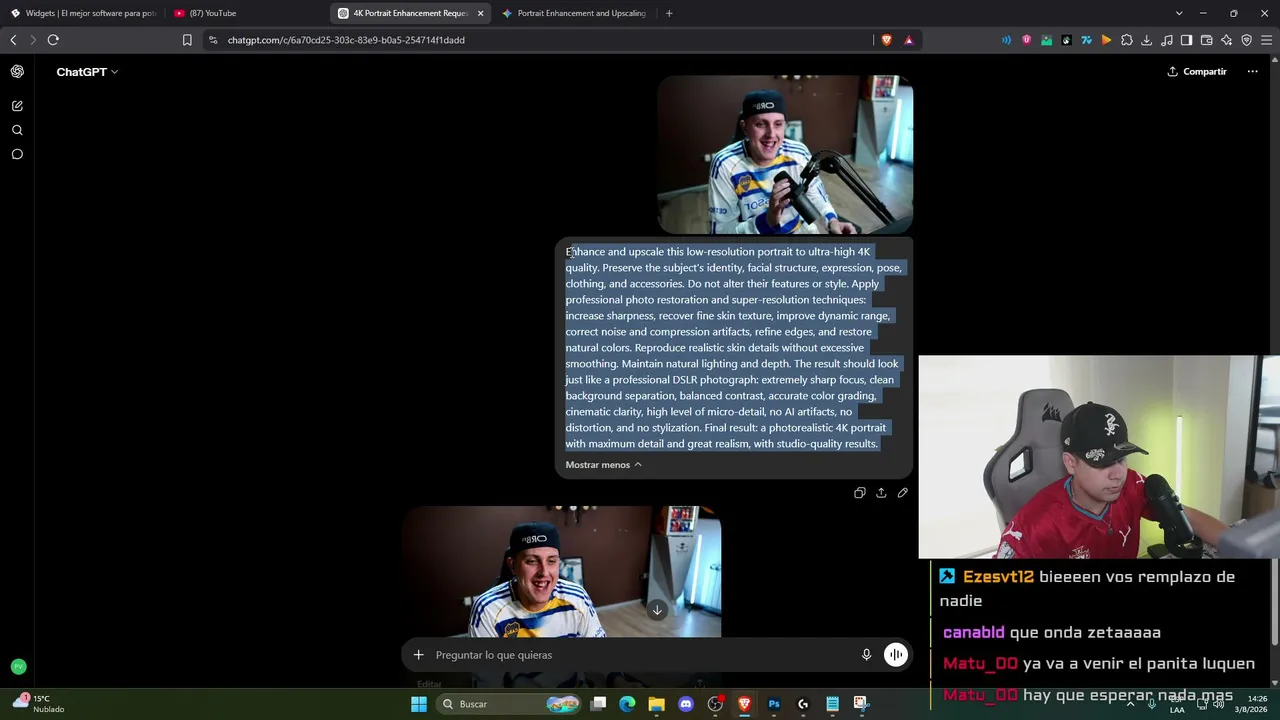
Task: Open the tab search chevron in title bar
Action: tap(1179, 13)
